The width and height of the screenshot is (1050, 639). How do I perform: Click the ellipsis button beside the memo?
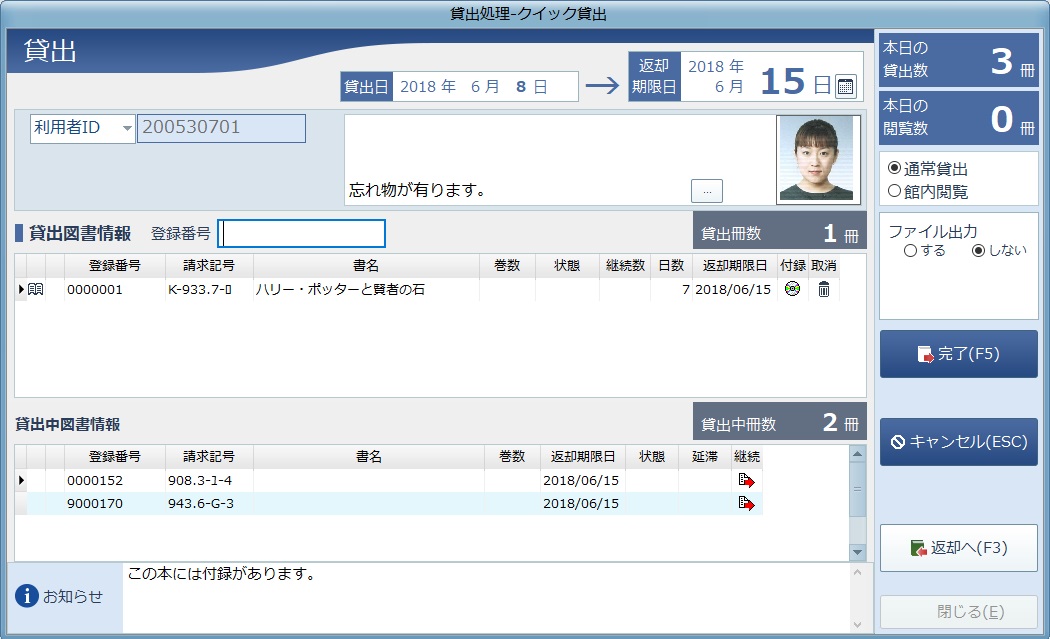[706, 191]
